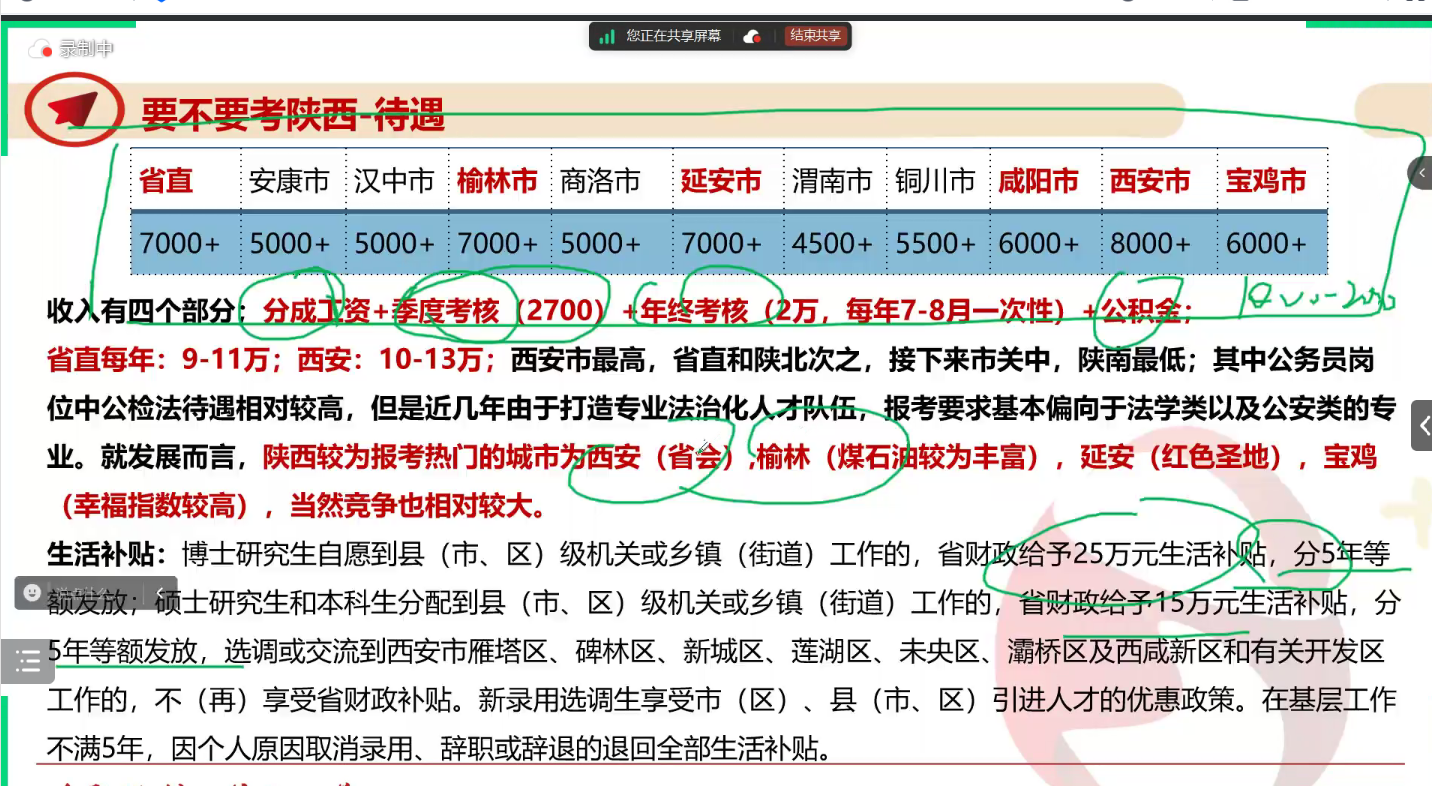Click the cloud icon inside the sharing toolbar

pos(750,37)
